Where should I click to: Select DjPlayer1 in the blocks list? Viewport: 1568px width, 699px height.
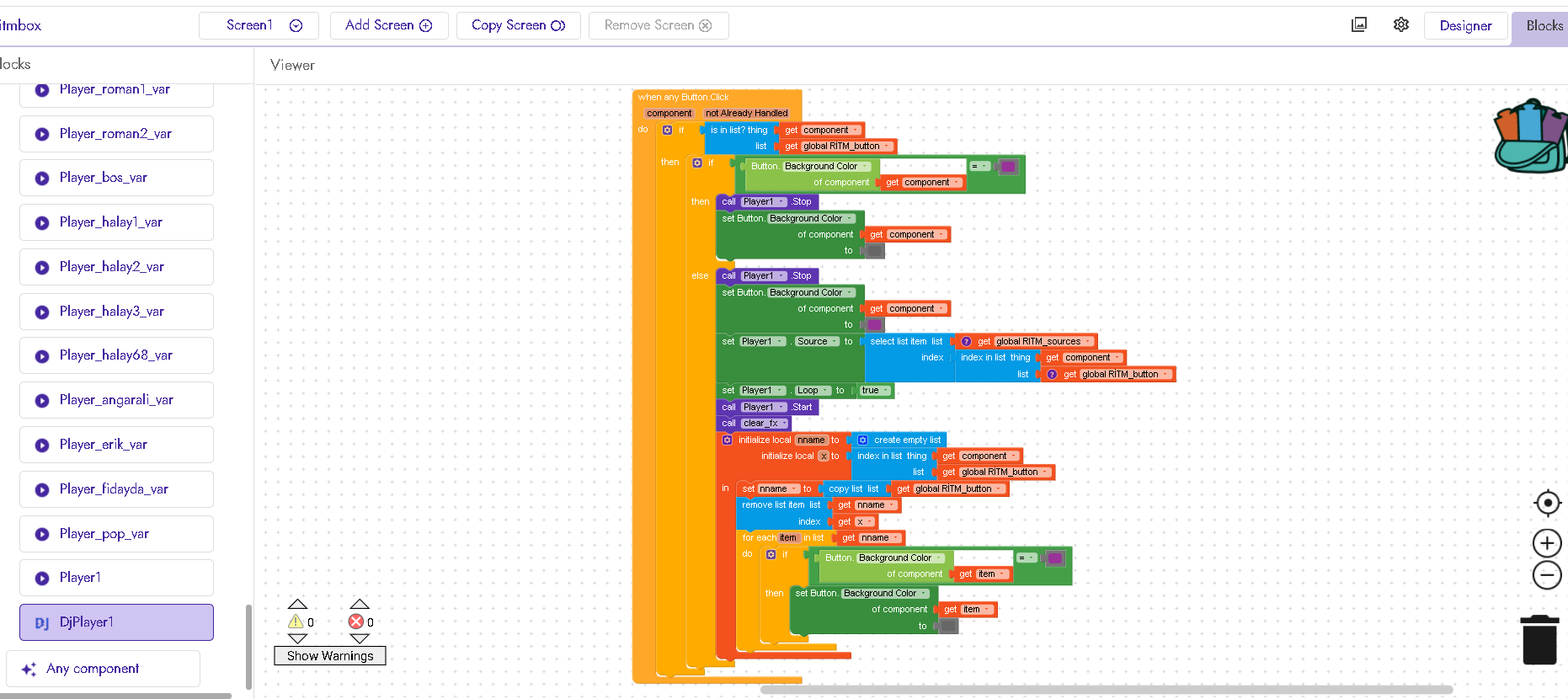click(116, 622)
